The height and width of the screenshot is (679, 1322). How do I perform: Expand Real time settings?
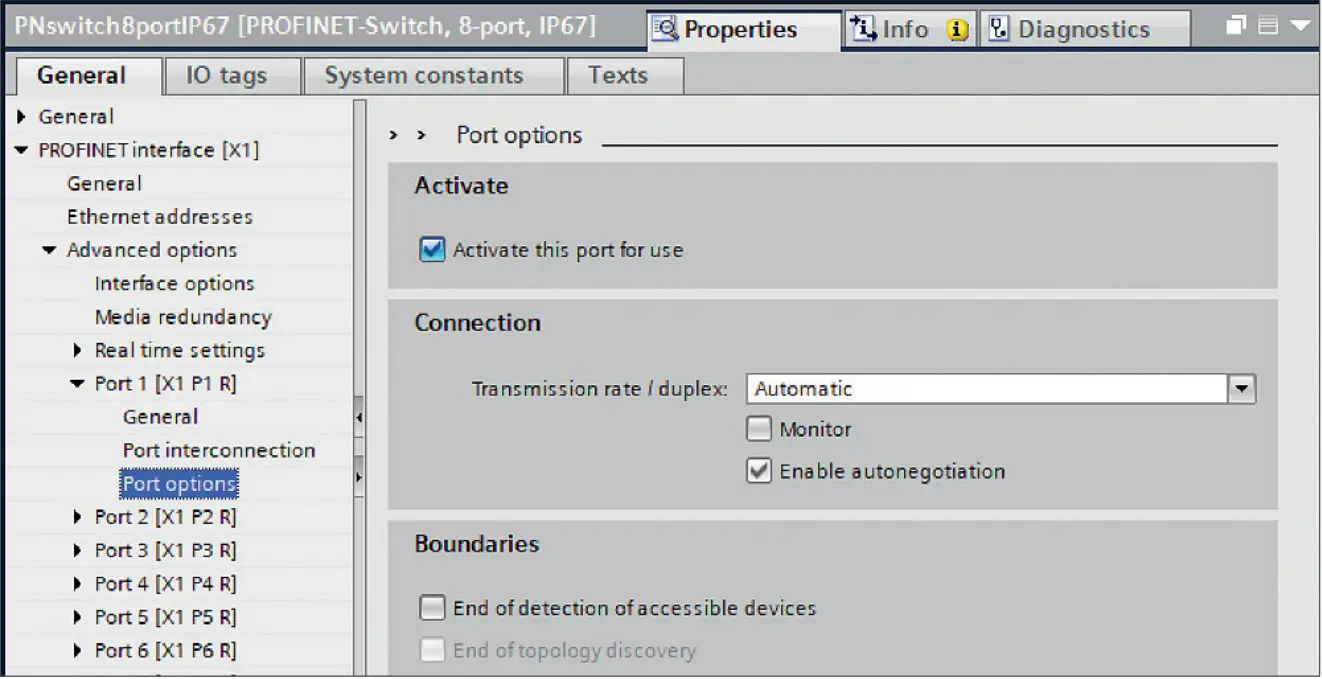[x=78, y=350]
